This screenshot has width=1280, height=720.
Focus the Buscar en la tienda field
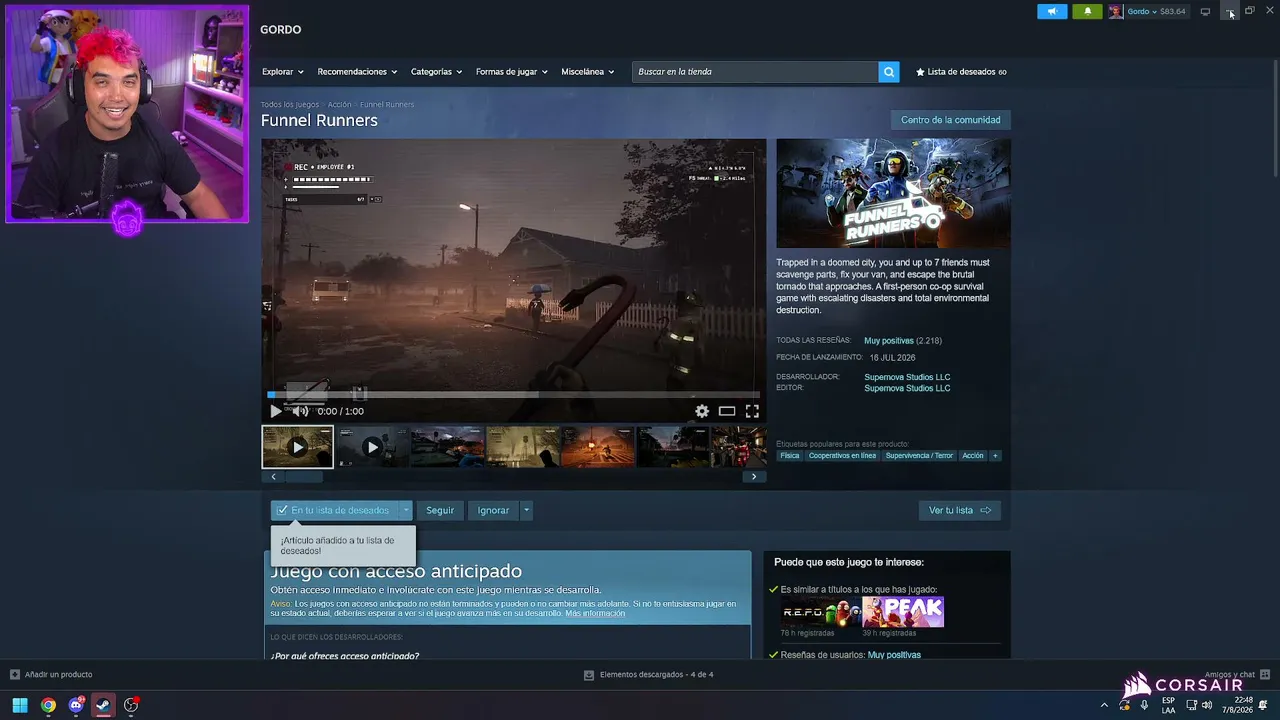coord(755,72)
